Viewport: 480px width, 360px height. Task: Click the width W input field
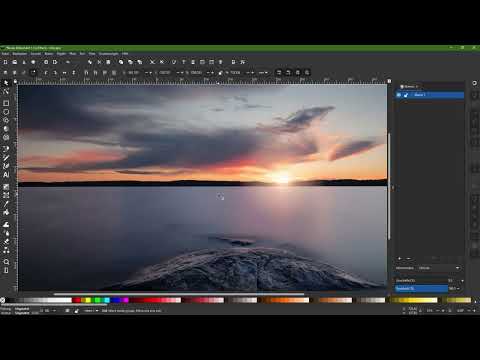pyautogui.click(x=197, y=72)
